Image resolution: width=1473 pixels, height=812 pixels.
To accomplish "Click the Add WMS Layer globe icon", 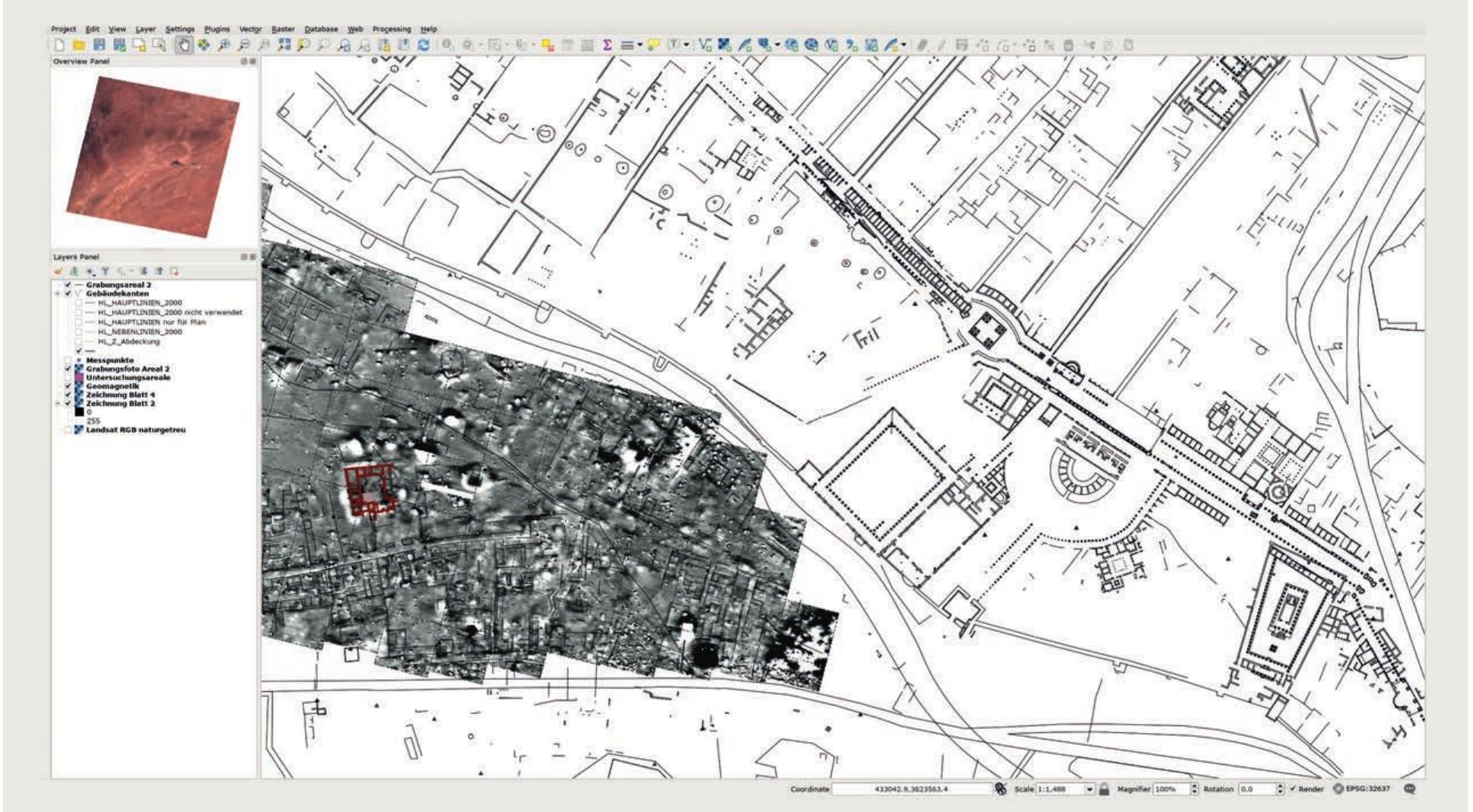I will 792,46.
